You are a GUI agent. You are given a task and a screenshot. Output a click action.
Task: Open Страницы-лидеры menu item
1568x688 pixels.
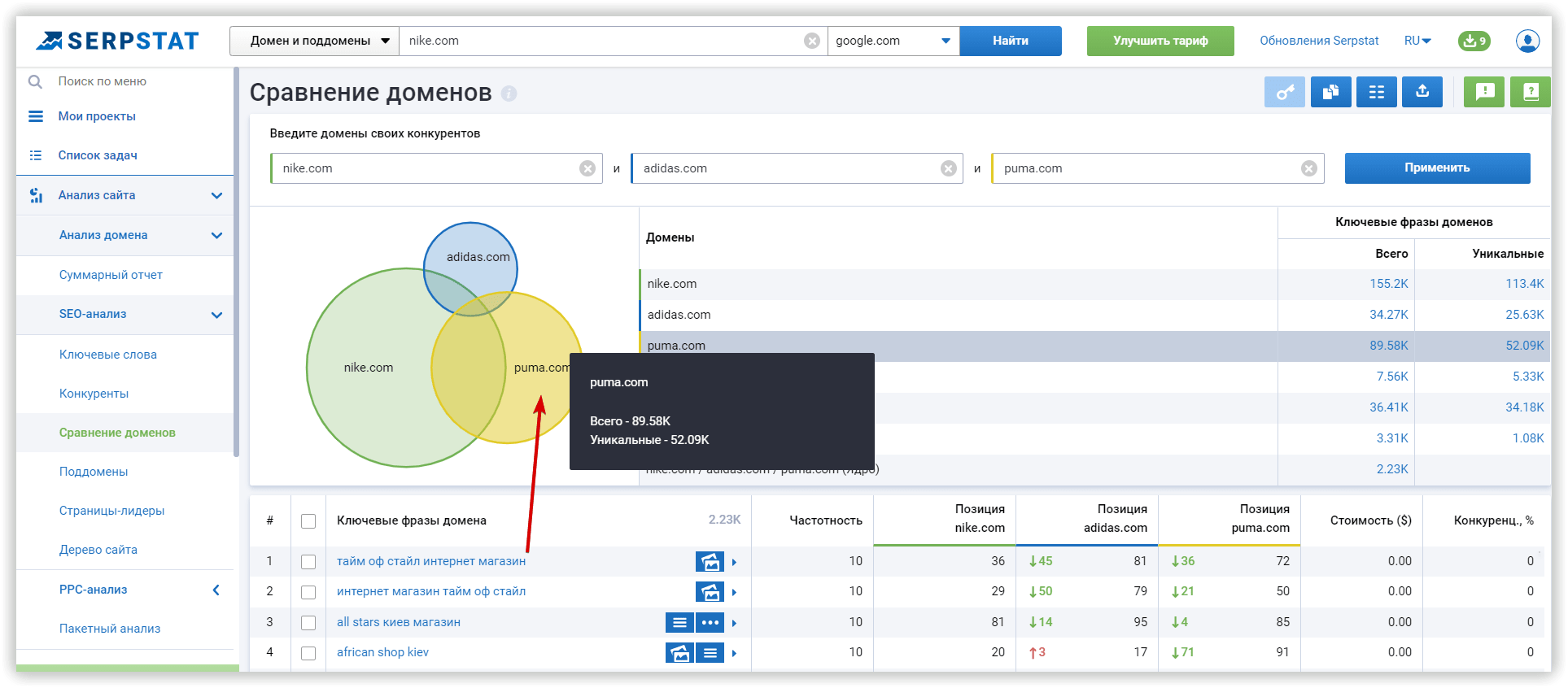(x=111, y=511)
